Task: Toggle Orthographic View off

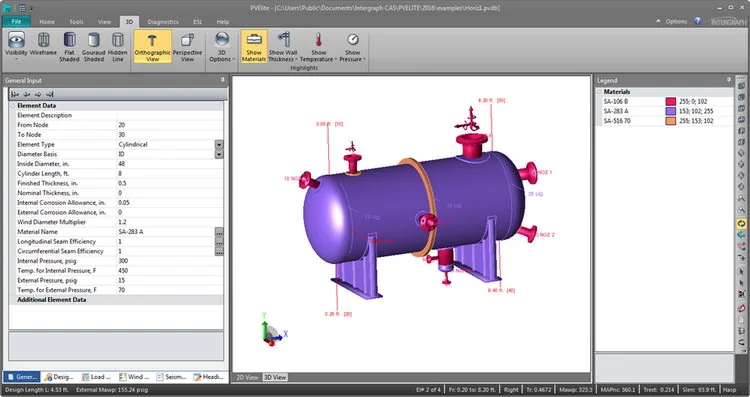Action: [x=153, y=46]
